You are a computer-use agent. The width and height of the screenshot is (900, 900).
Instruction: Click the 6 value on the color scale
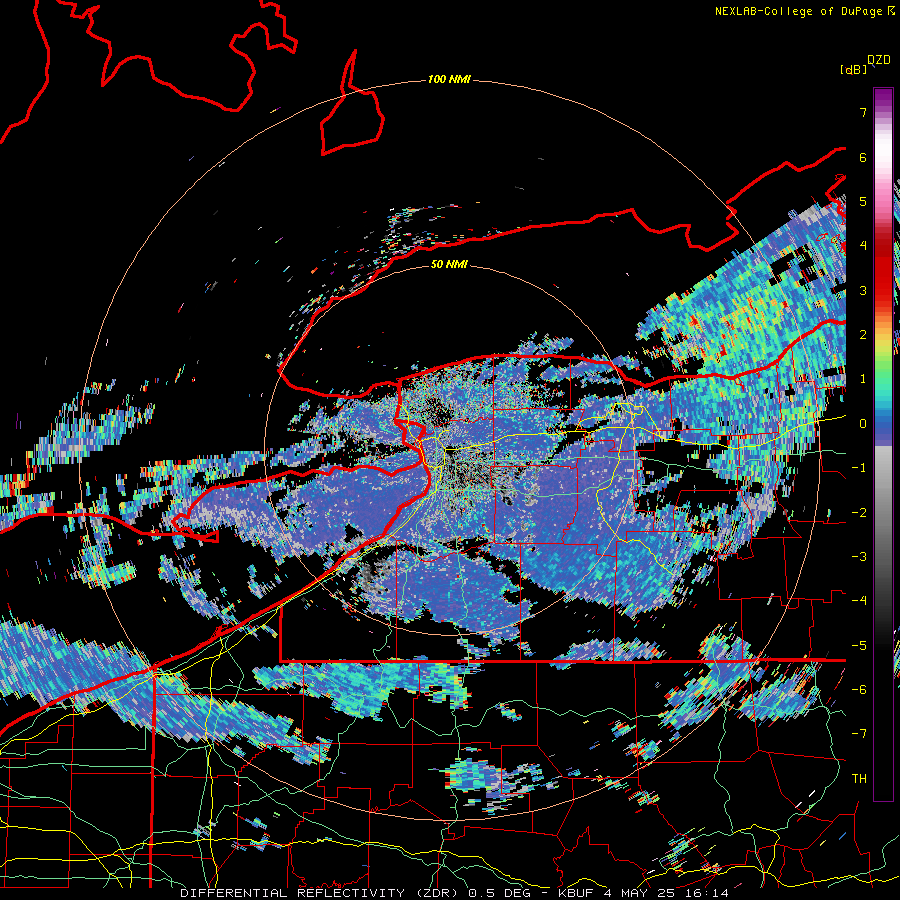coord(863,157)
